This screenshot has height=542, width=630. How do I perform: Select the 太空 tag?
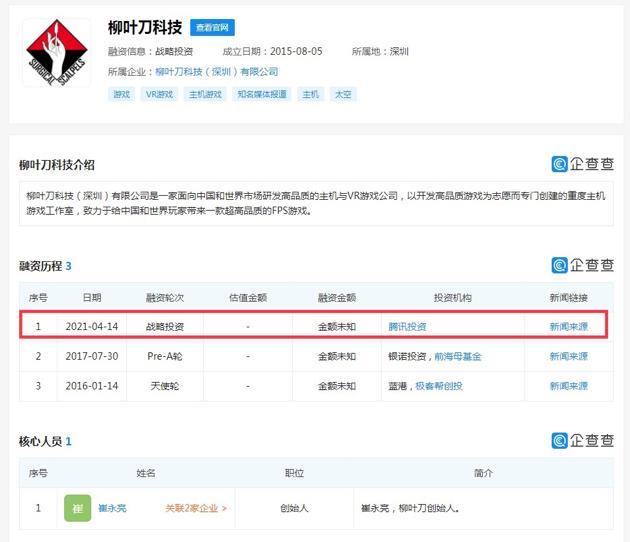(x=343, y=94)
